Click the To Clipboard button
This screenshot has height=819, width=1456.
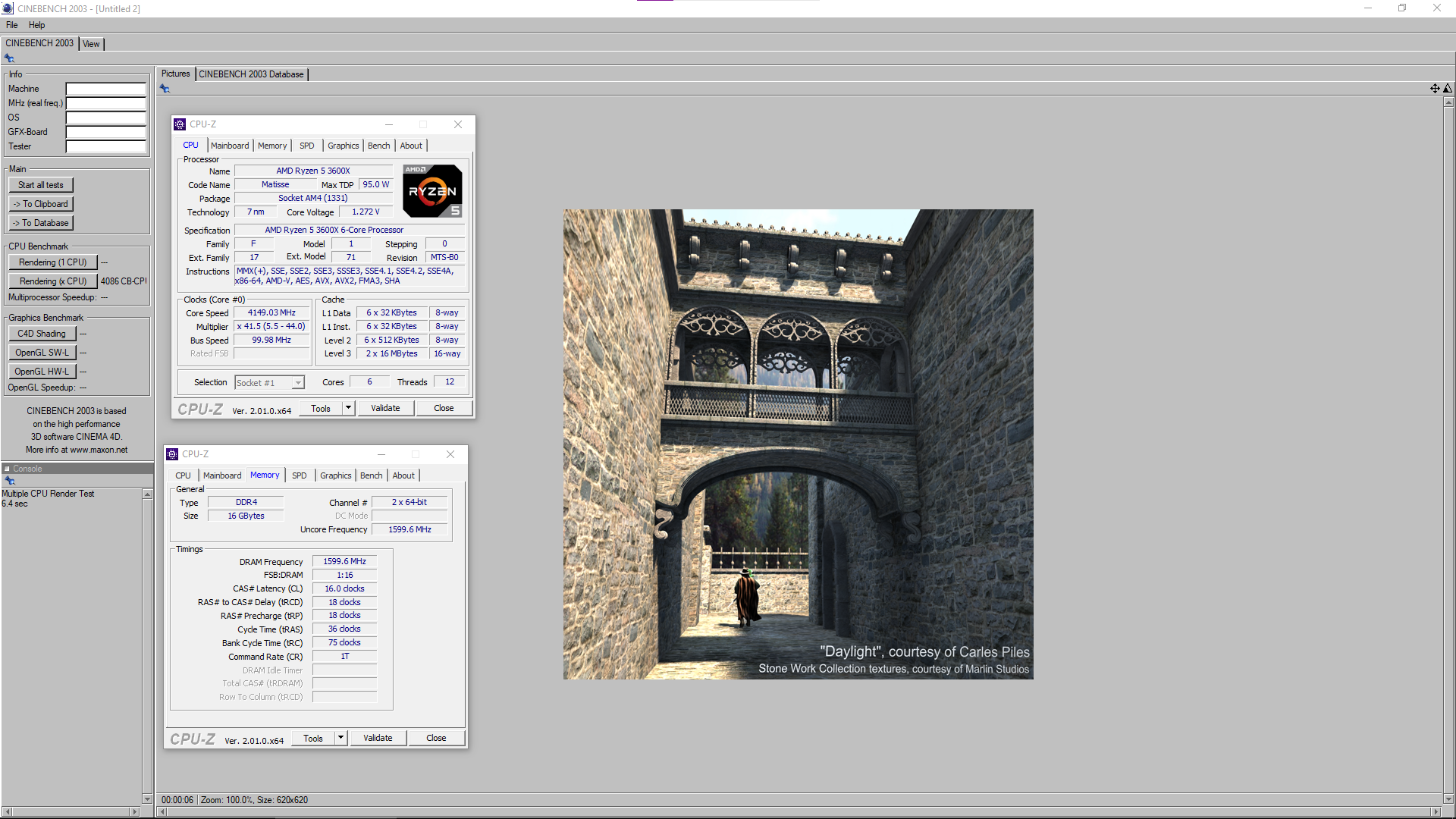click(x=41, y=204)
